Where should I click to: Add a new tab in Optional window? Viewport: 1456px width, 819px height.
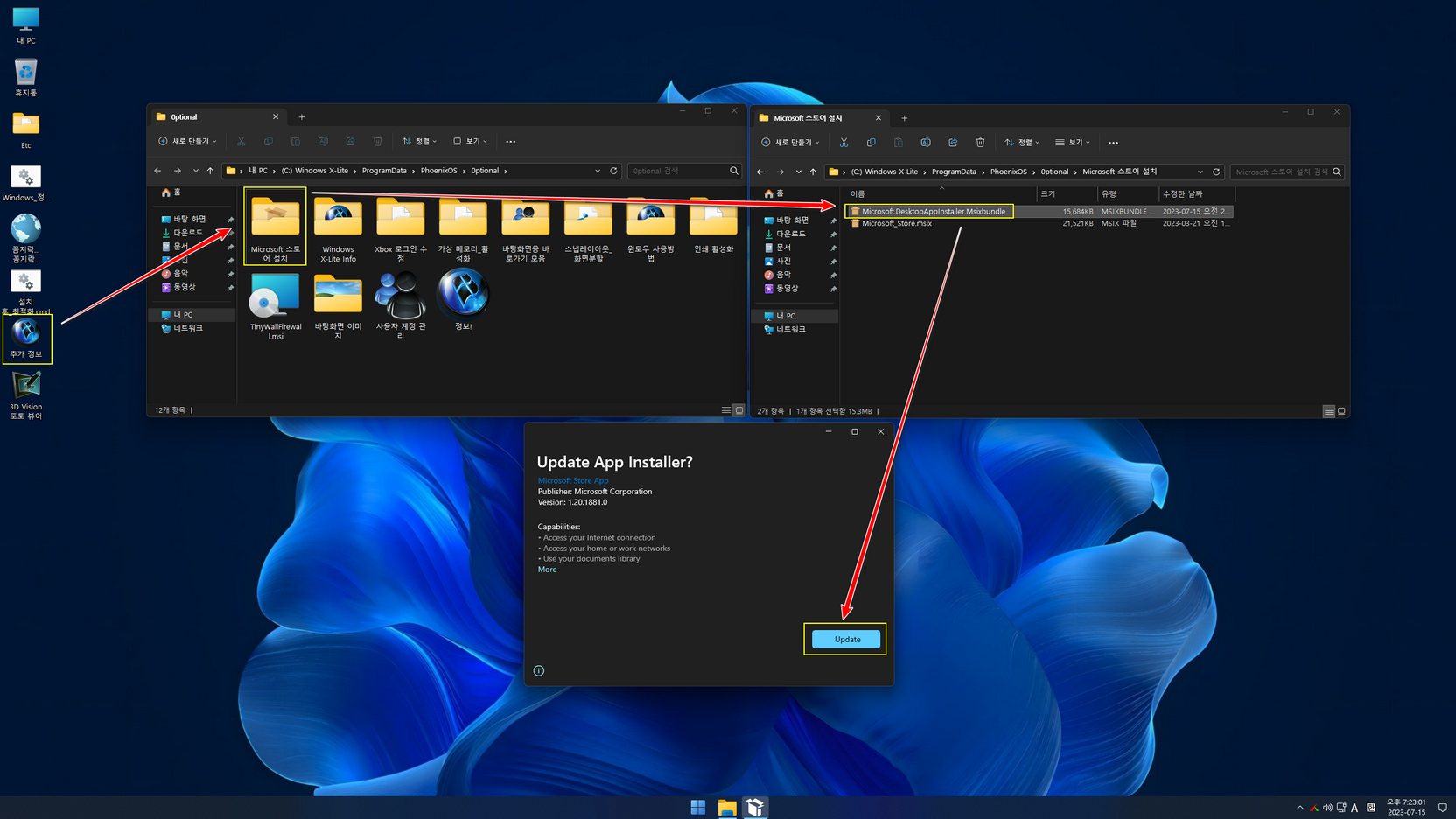tap(302, 116)
